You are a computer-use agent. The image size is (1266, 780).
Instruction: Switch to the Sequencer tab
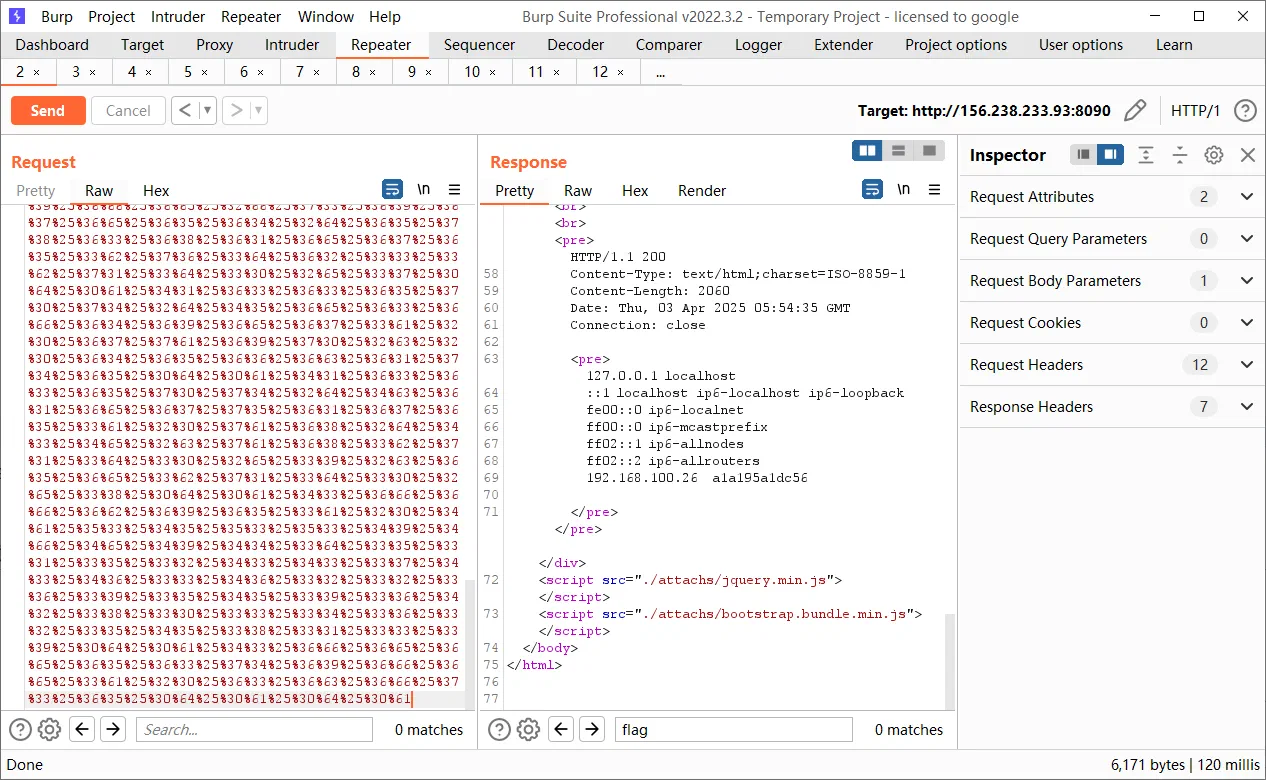coord(480,45)
